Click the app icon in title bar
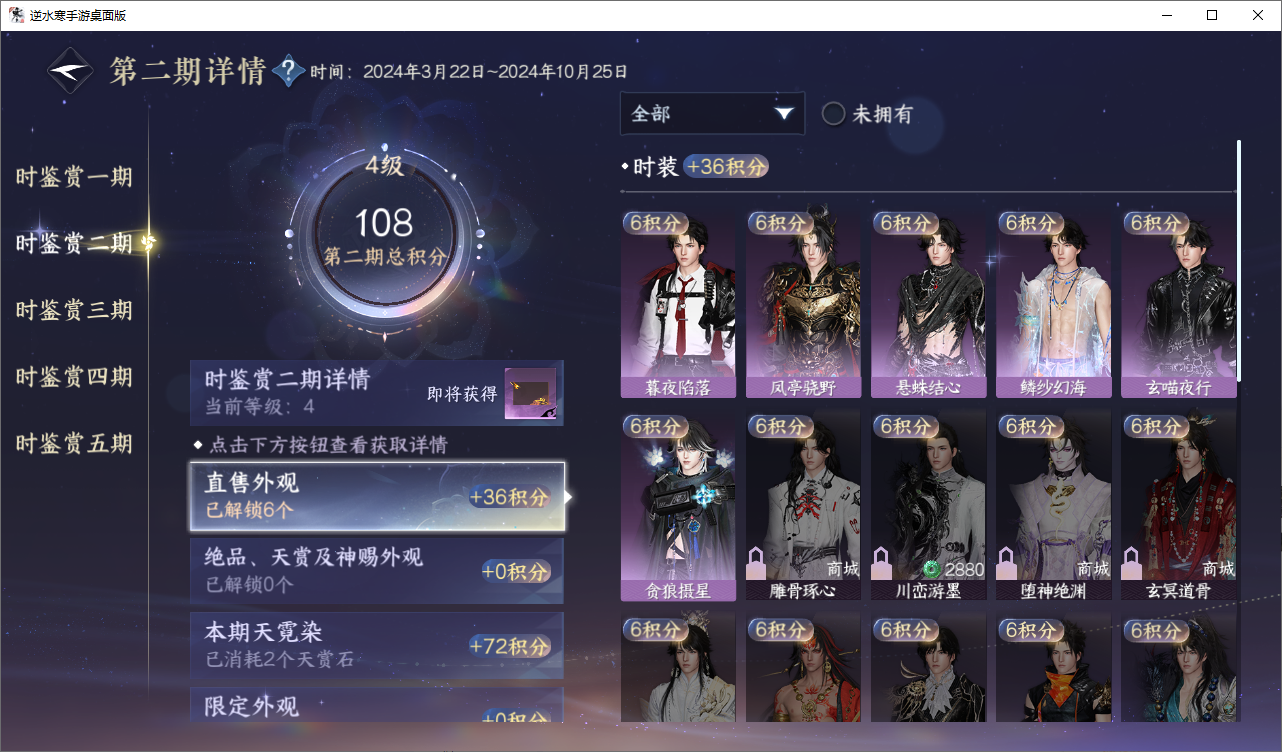Image resolution: width=1282 pixels, height=752 pixels. click(17, 15)
